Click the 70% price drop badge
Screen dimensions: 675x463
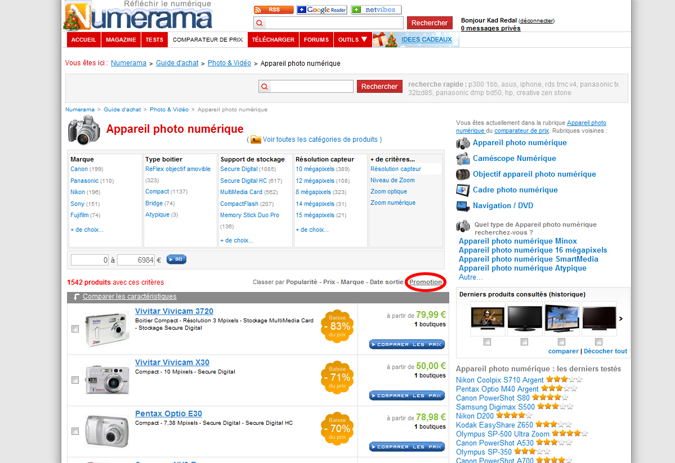338,429
